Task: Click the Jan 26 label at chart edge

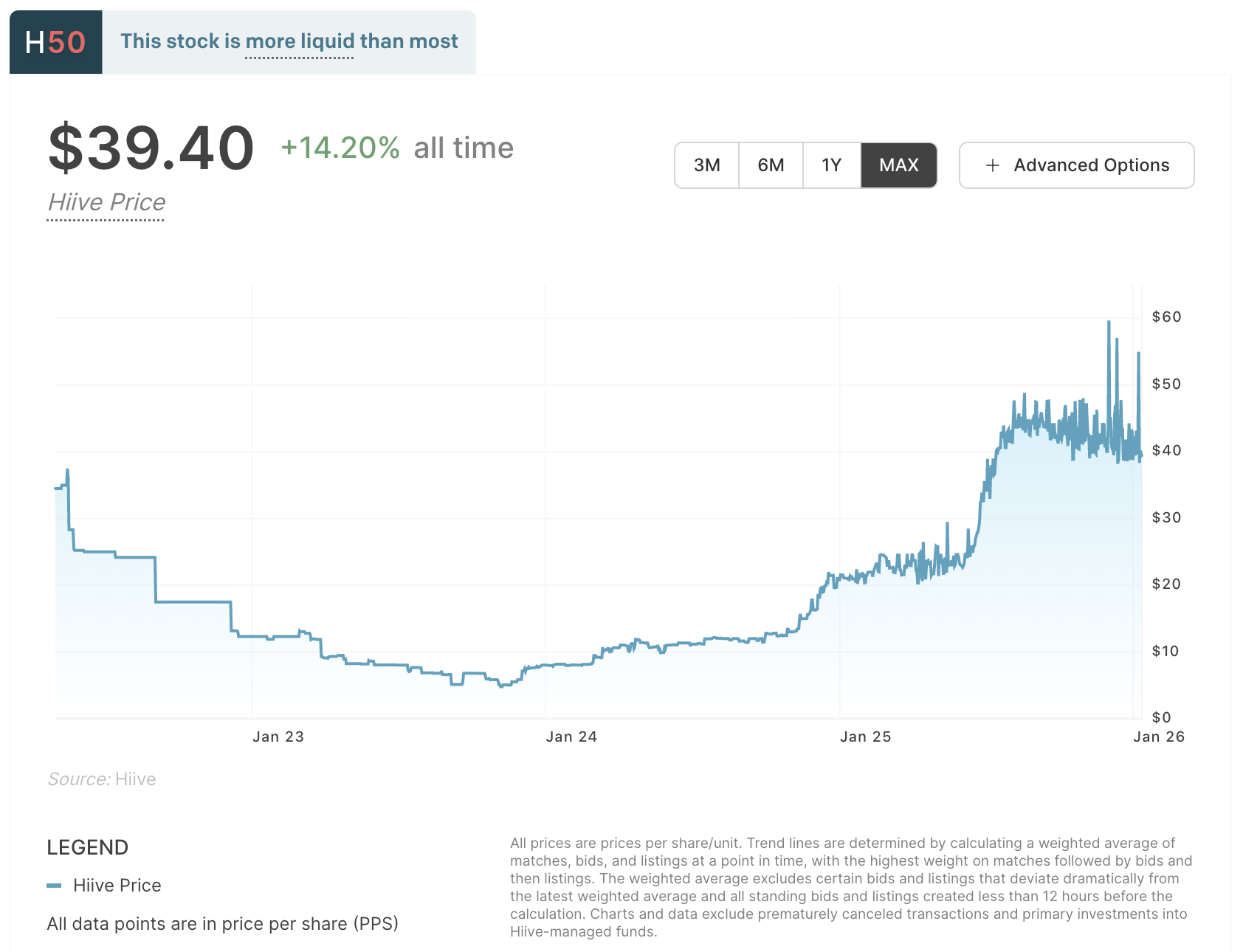Action: coord(1158,736)
